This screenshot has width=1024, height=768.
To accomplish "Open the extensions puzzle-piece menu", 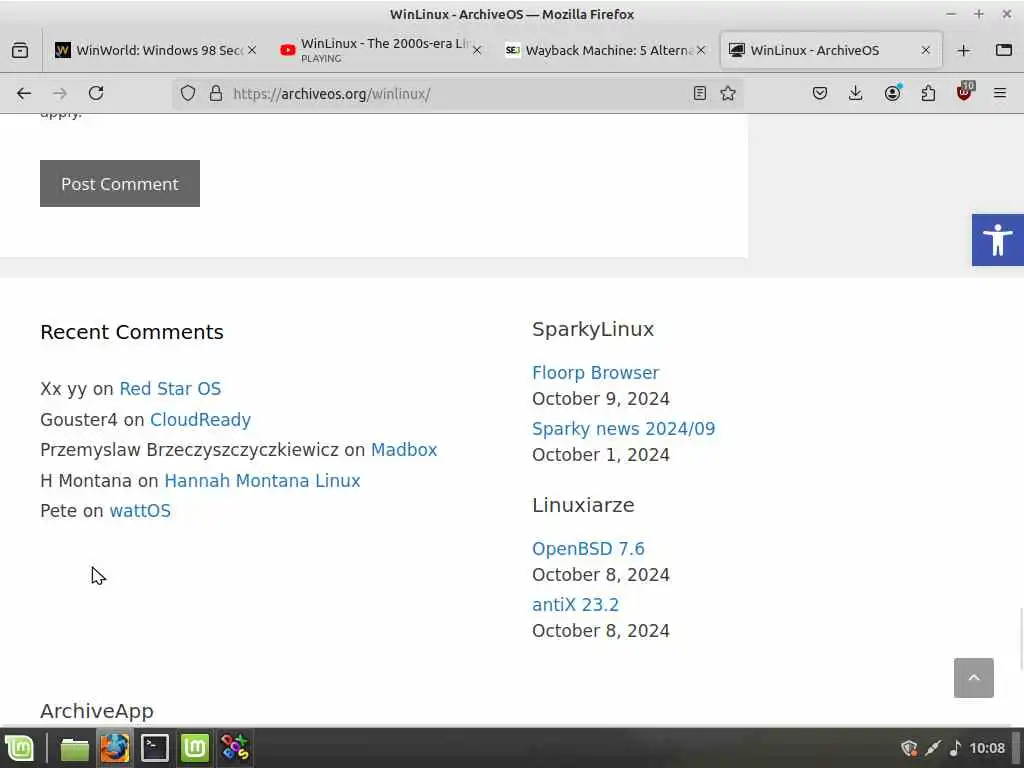I will click(x=928, y=93).
